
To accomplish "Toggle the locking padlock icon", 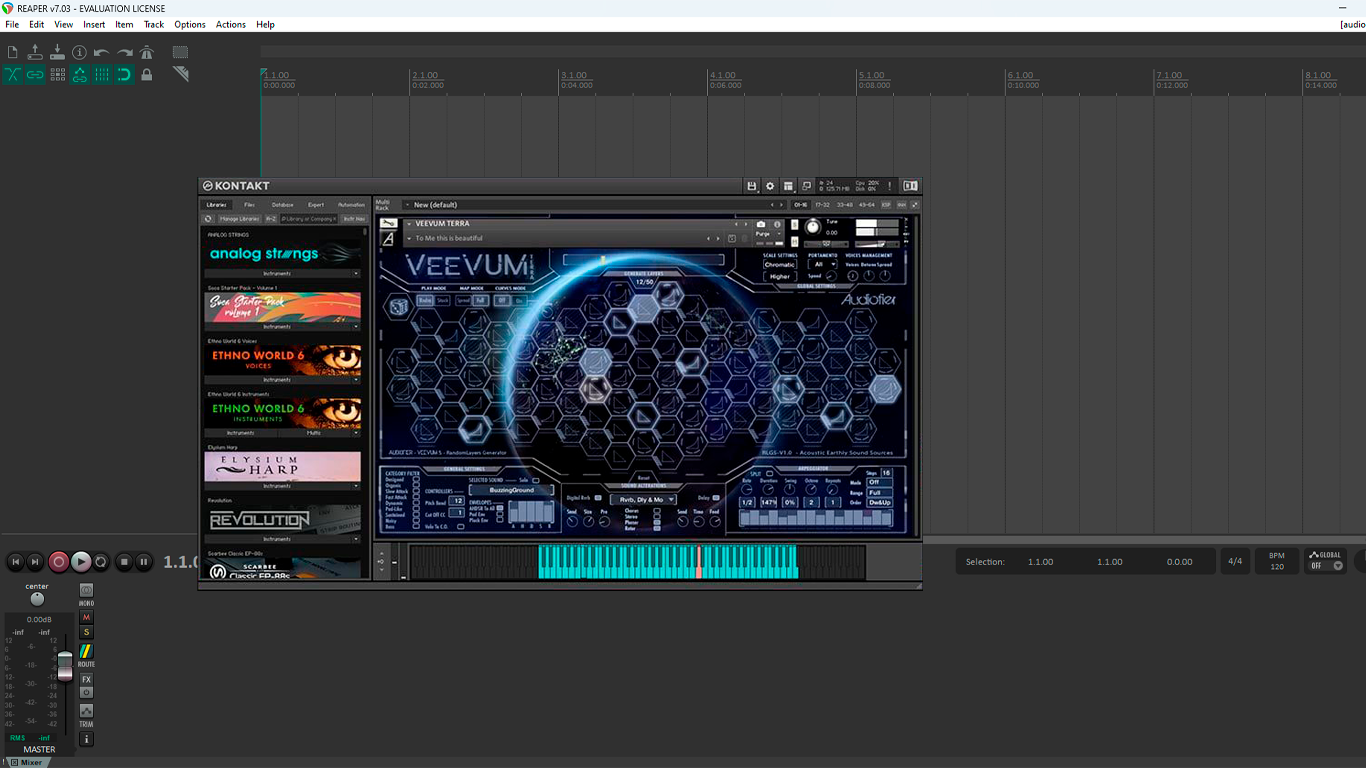I will [147, 74].
